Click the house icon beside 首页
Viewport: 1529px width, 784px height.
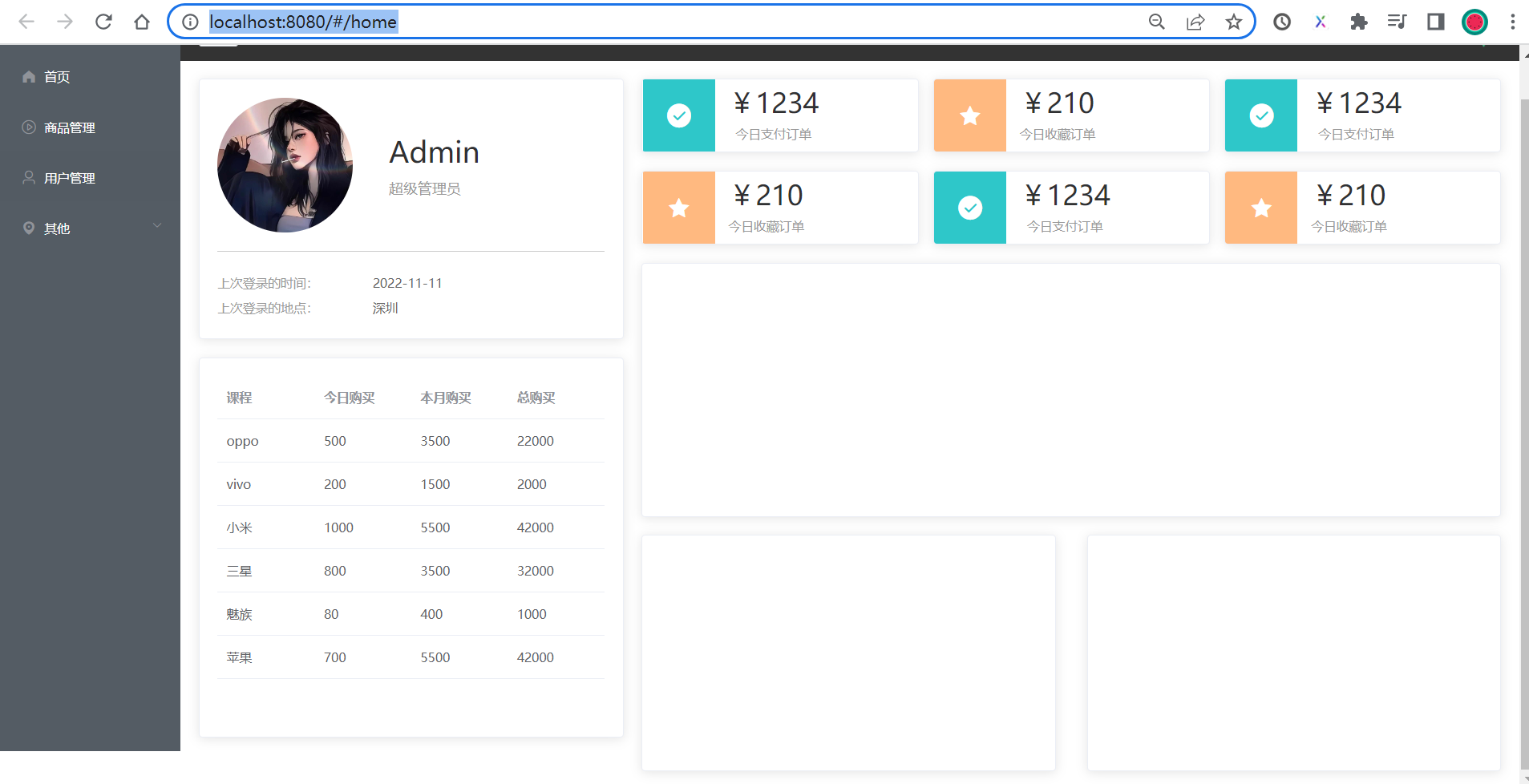29,77
